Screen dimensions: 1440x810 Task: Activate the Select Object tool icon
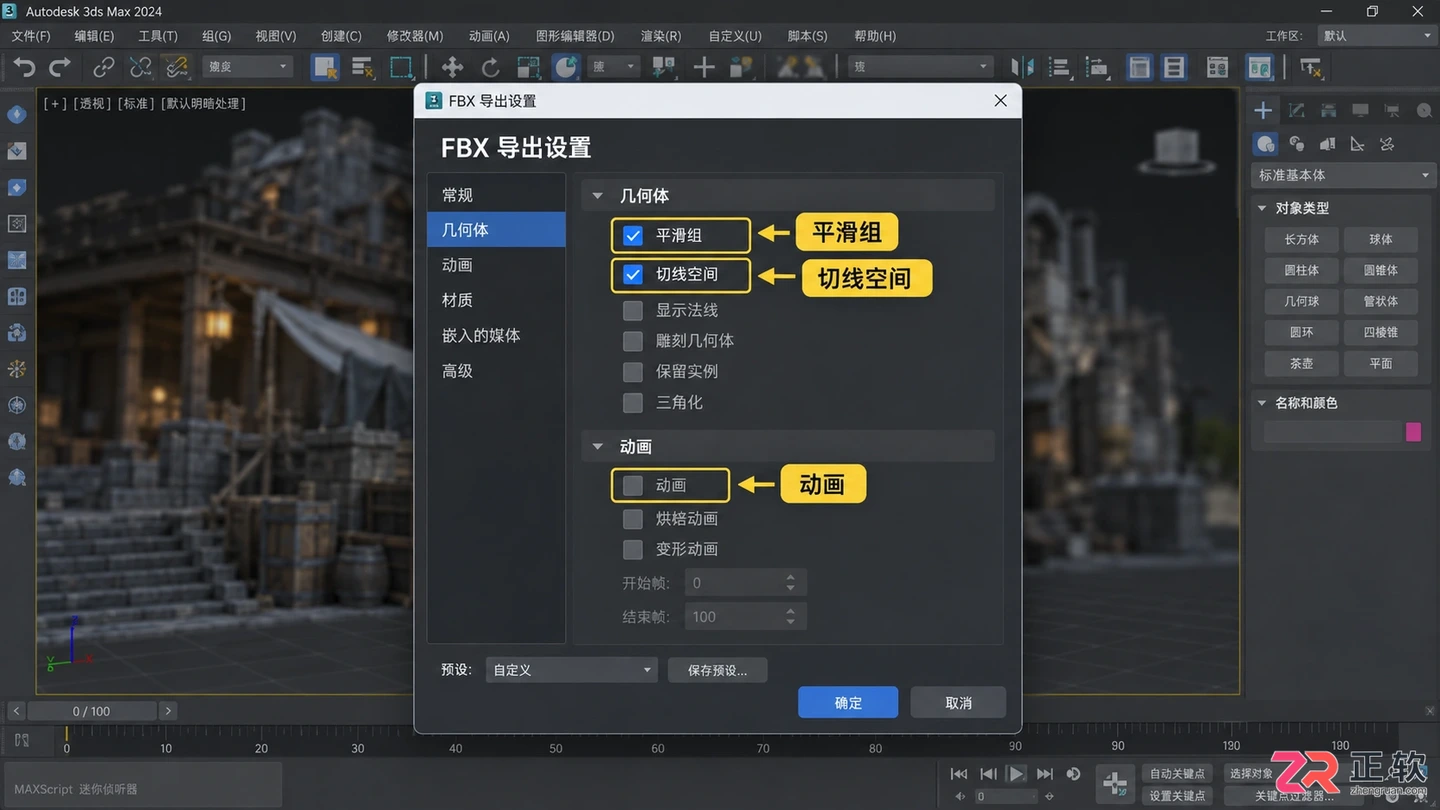point(325,67)
